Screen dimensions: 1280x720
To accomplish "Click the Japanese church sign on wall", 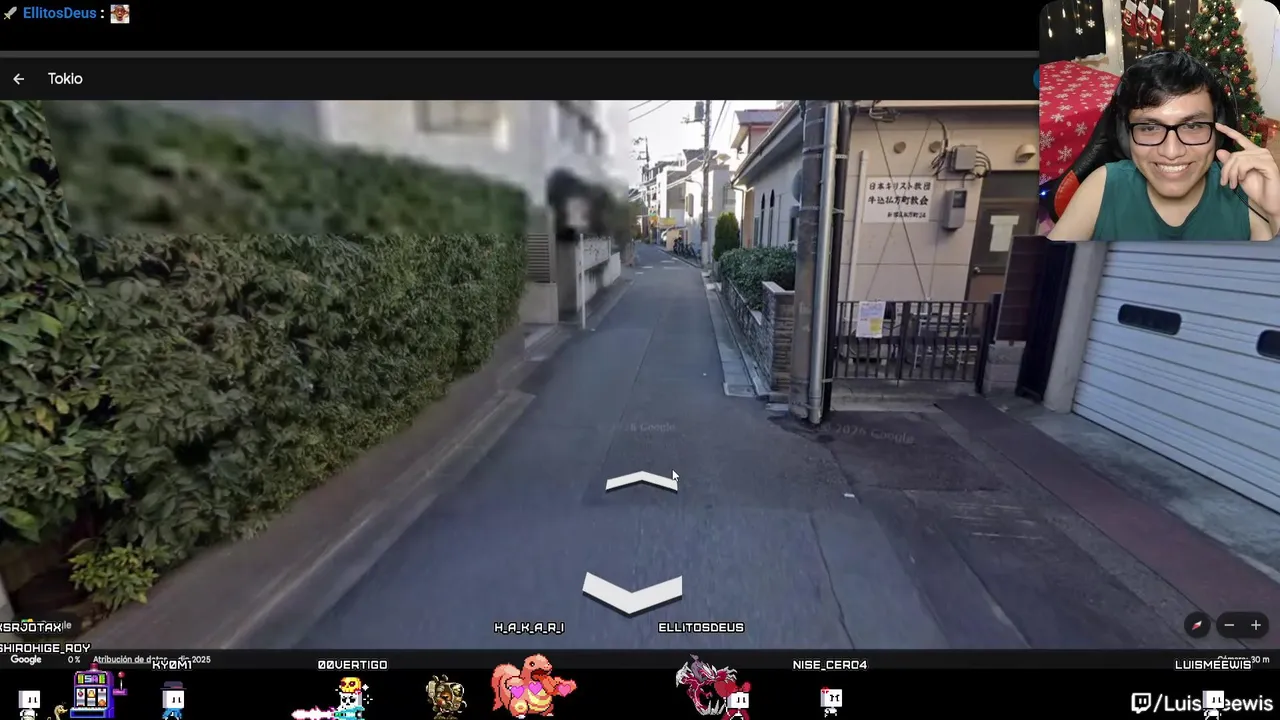I will coord(898,200).
